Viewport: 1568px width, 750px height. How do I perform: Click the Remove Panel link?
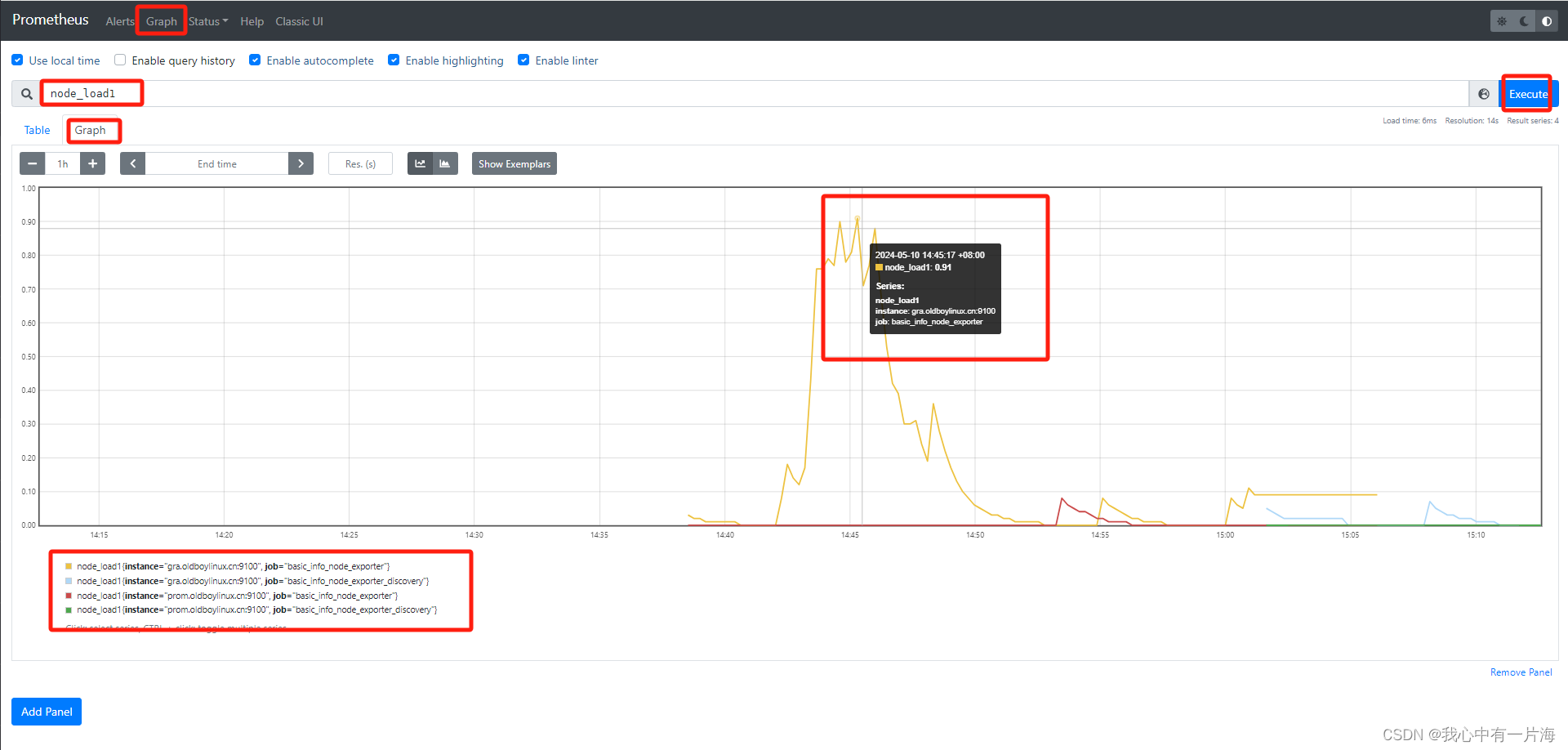pos(1521,672)
